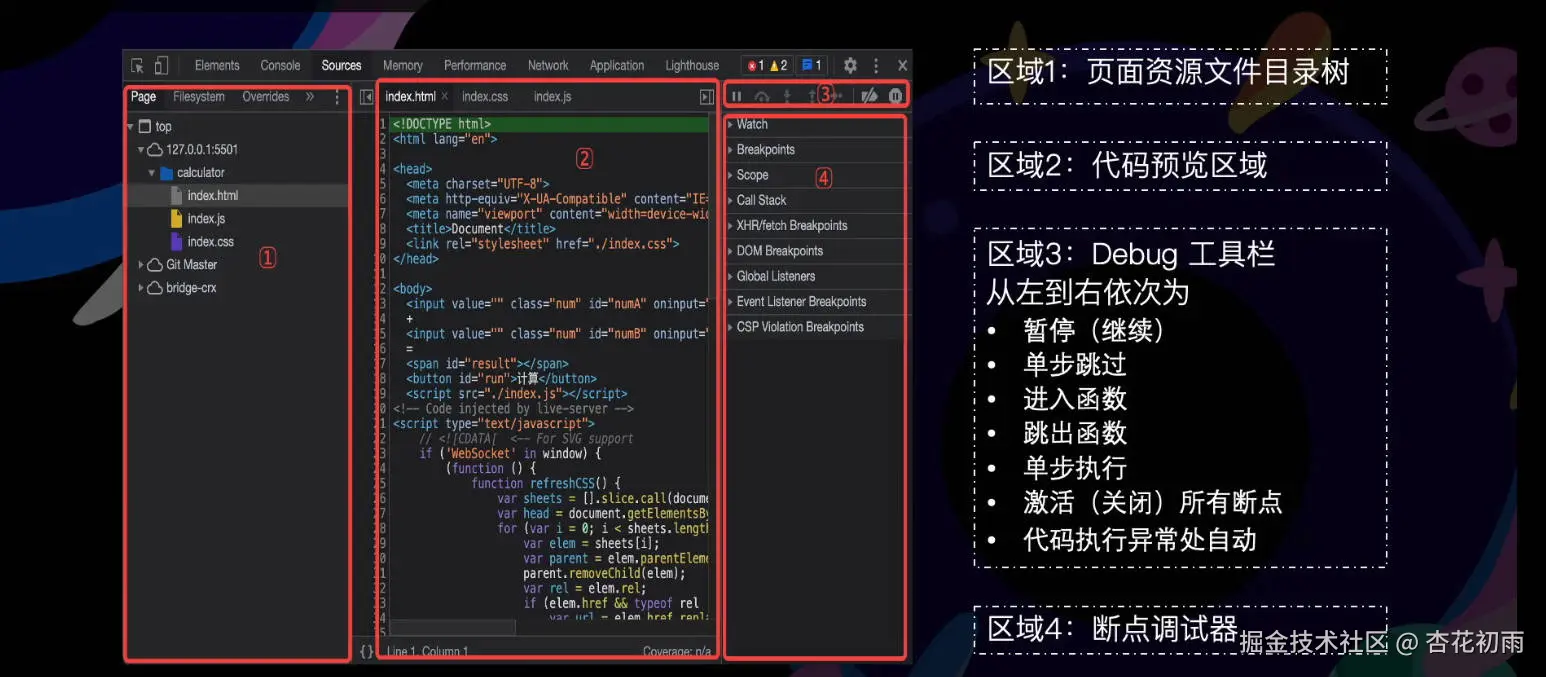The image size is (1546, 677).
Task: Click the editor horizontal scrollbar thumb
Action: click(452, 627)
